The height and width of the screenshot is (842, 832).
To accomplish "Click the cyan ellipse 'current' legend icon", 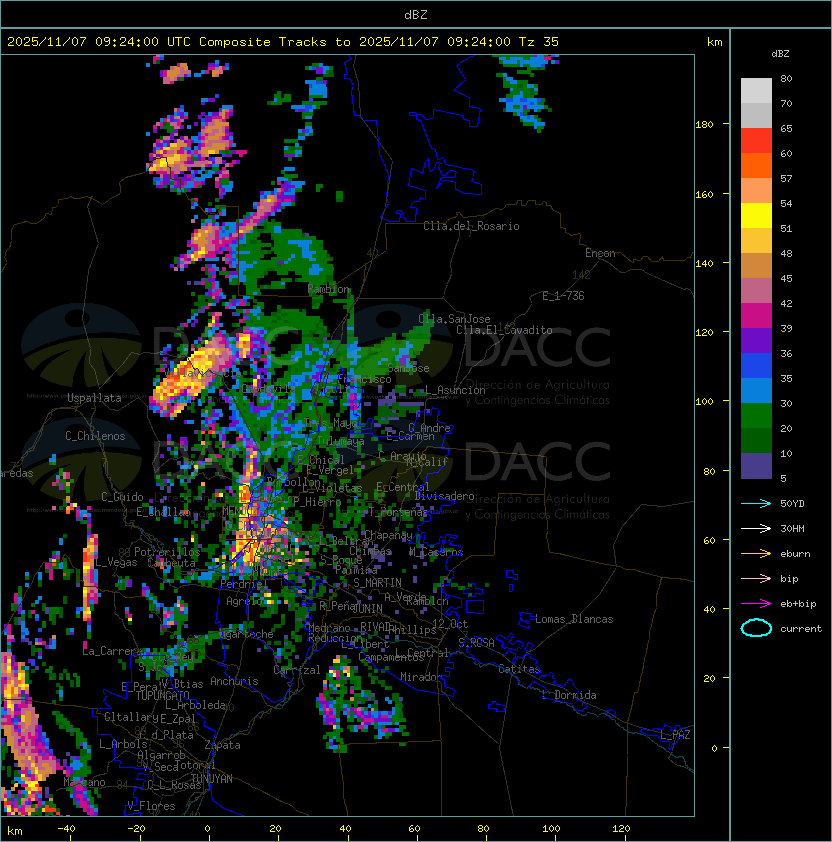I will (x=756, y=628).
